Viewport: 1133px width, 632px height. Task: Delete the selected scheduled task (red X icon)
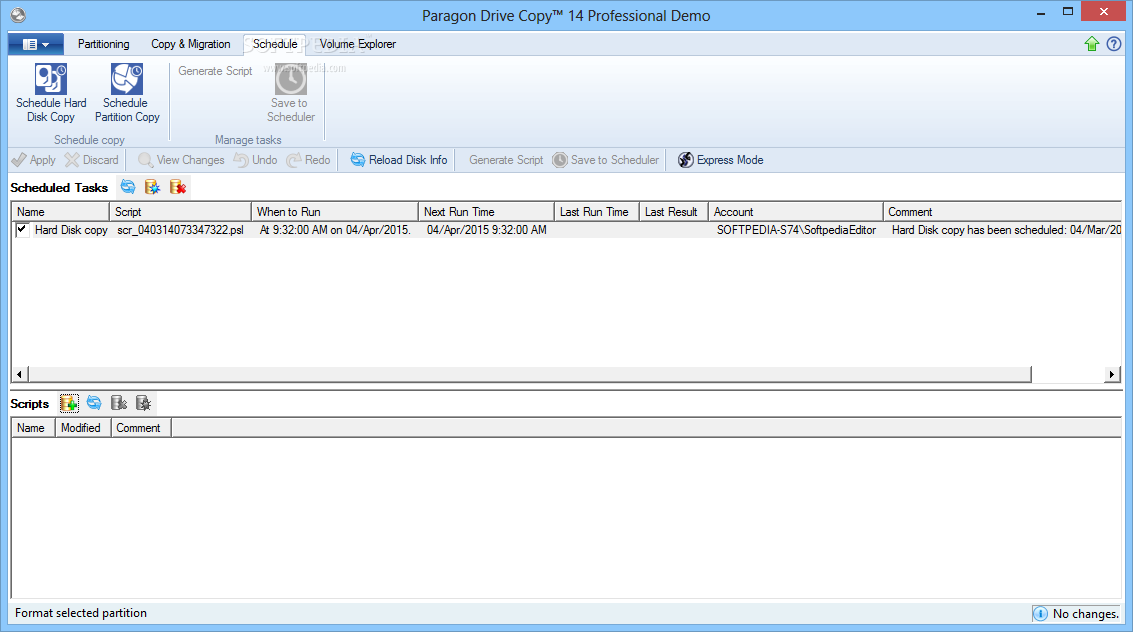point(178,187)
